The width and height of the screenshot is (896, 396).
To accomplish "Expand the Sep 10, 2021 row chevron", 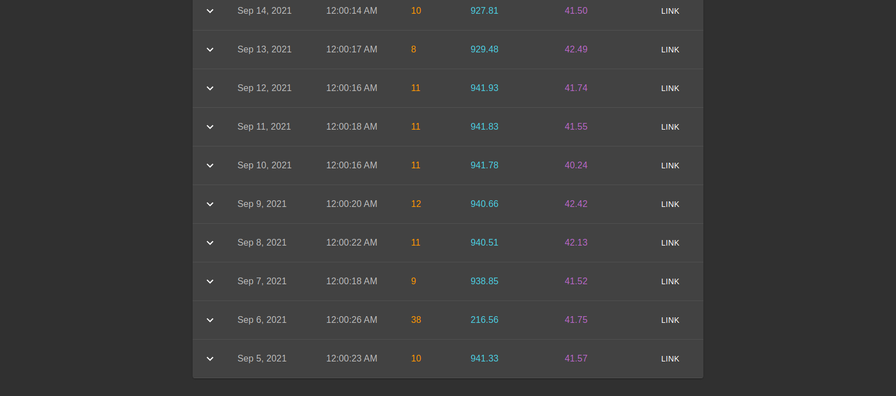I will coord(210,165).
